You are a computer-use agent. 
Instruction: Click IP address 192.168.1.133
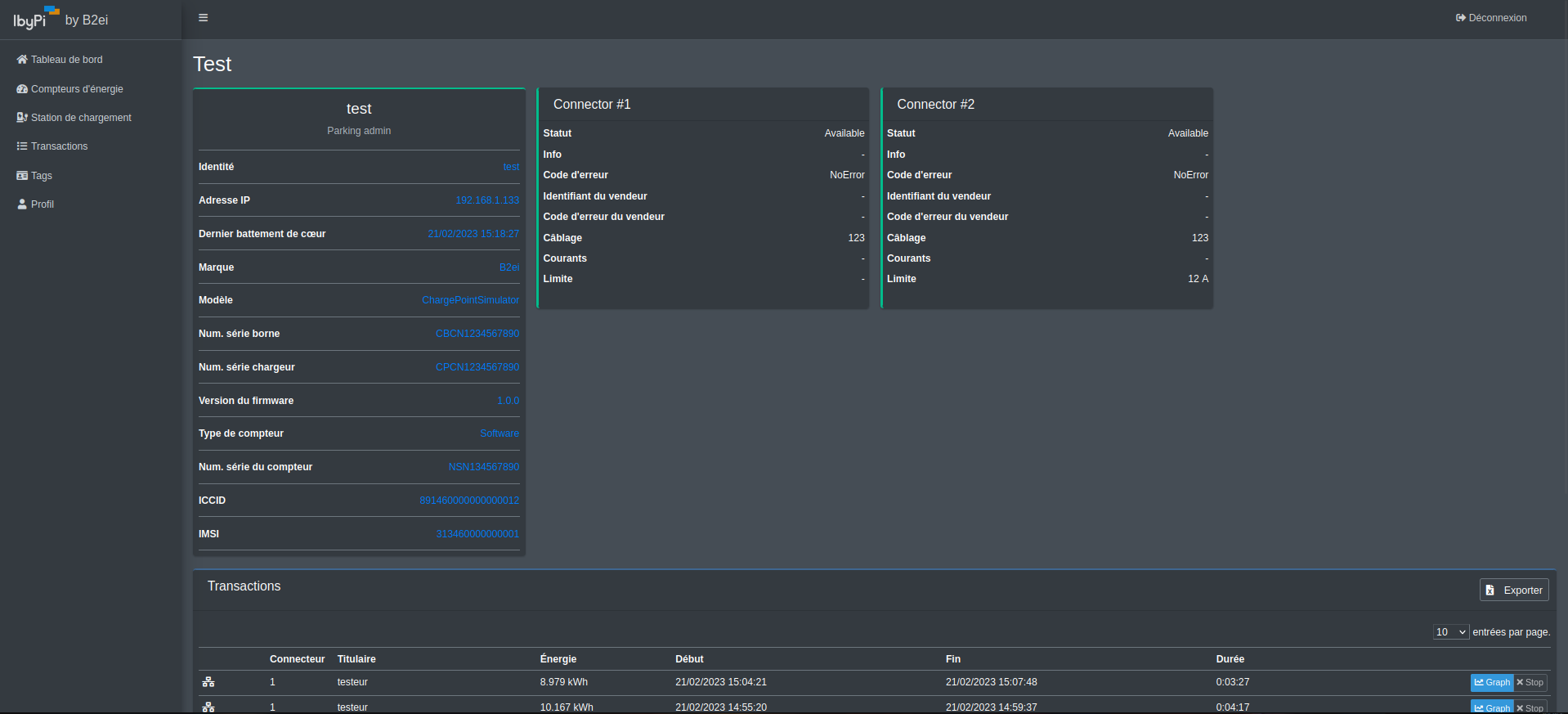point(487,200)
